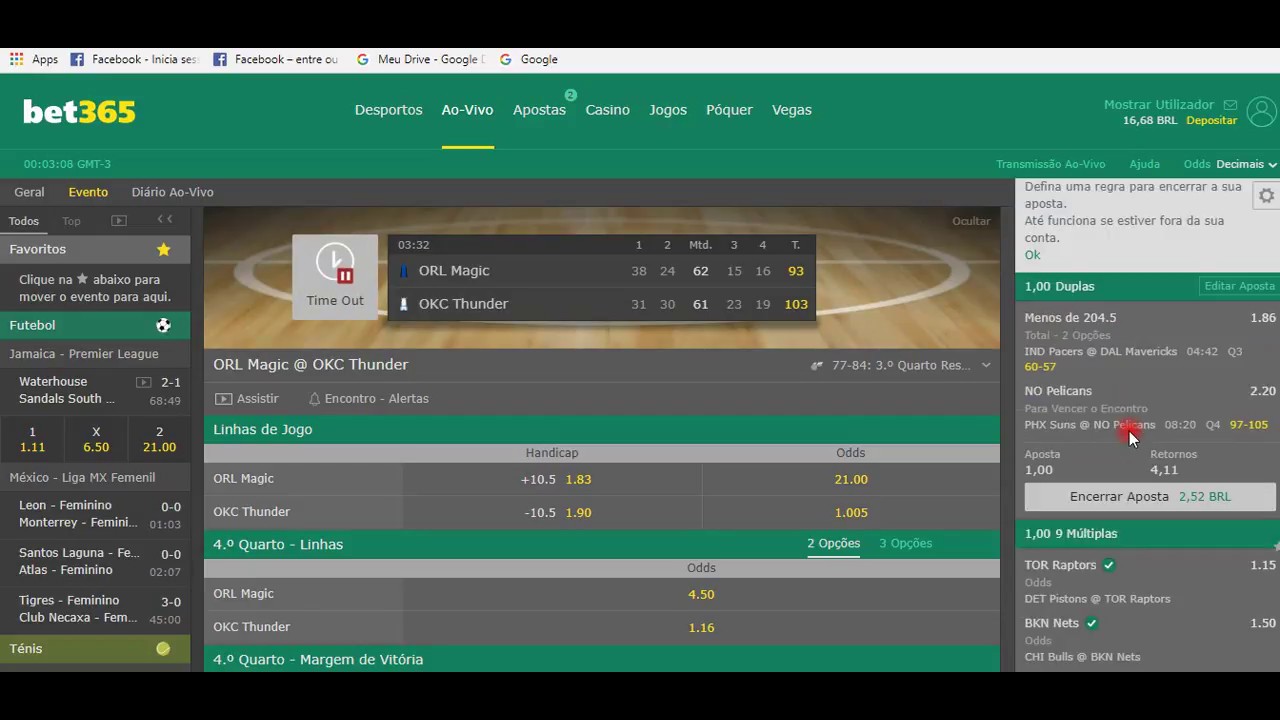The image size is (1280, 720).
Task: Click the Apostas count badge
Action: (x=571, y=95)
